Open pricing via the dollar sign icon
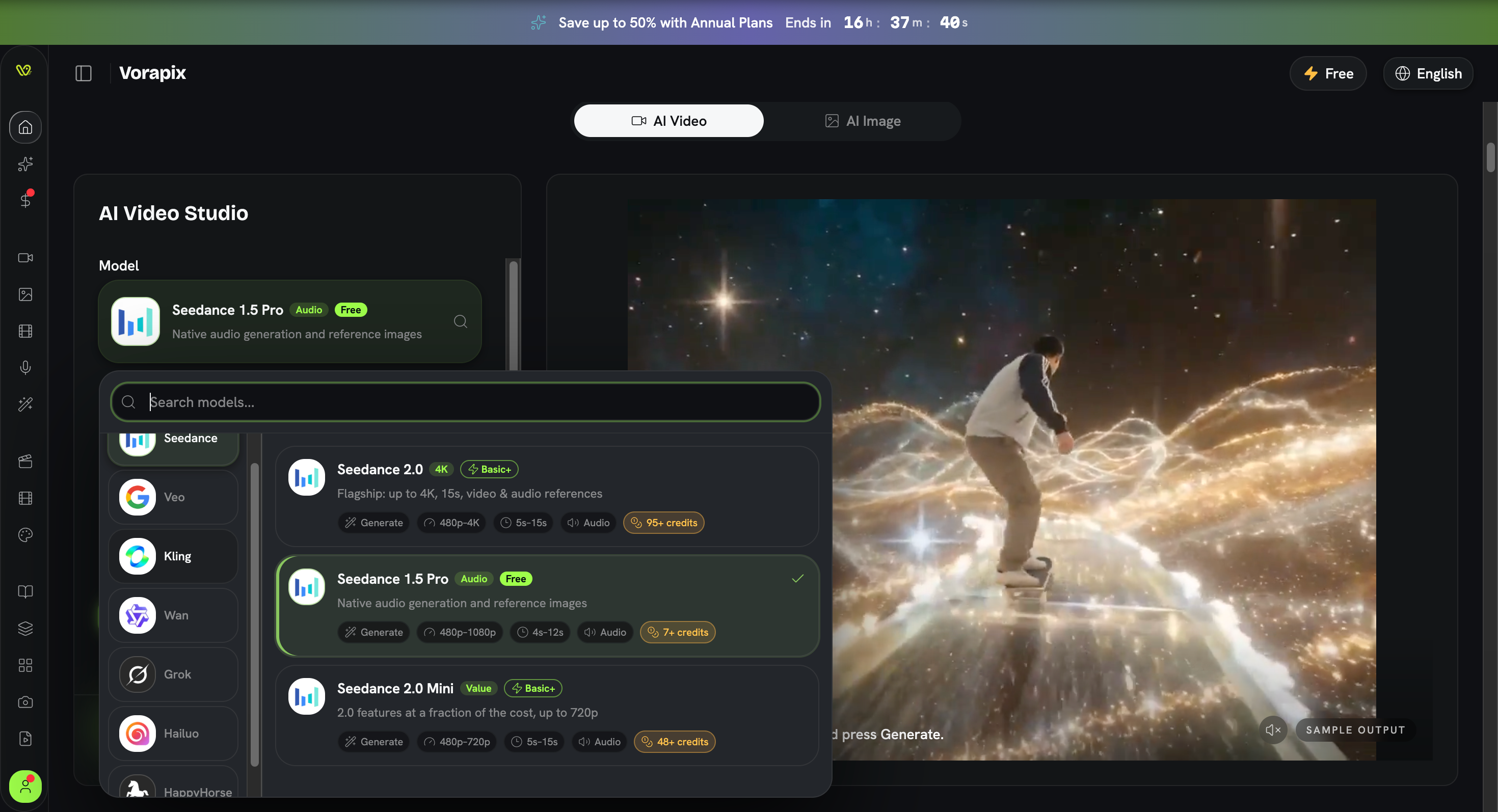Screen dimensions: 1498x812 (25, 200)
